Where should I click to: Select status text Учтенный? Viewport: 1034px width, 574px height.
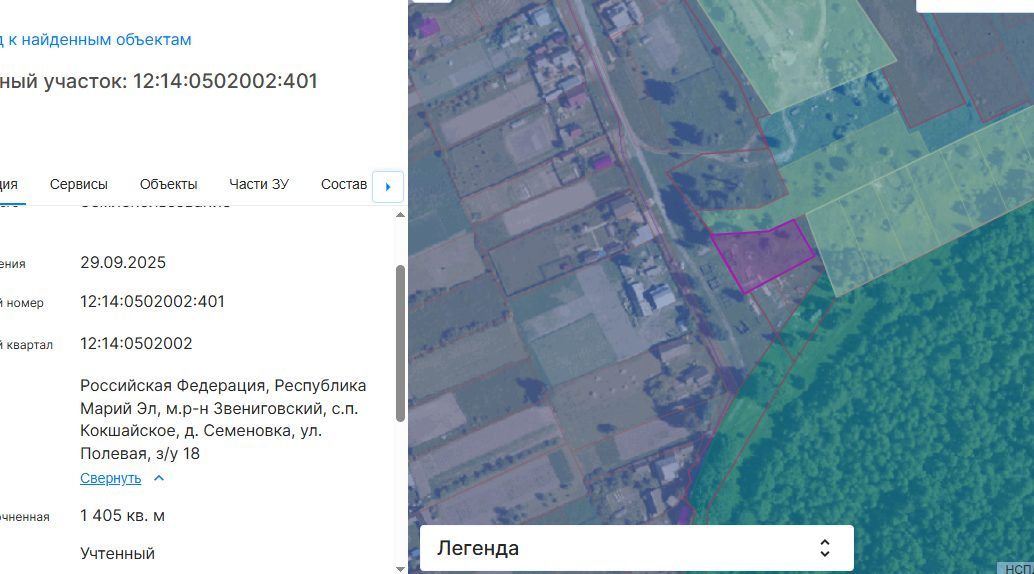tap(117, 554)
